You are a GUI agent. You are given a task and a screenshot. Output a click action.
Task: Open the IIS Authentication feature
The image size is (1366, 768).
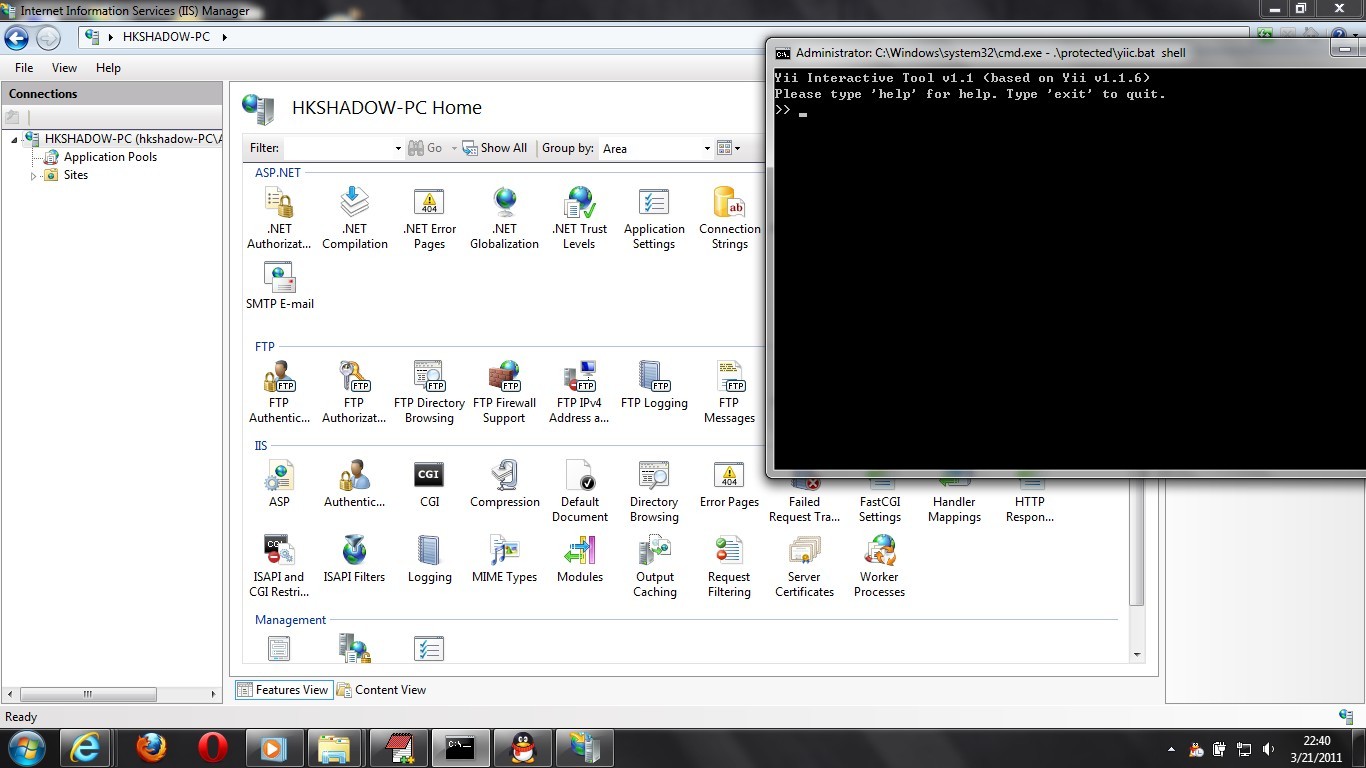[x=354, y=484]
